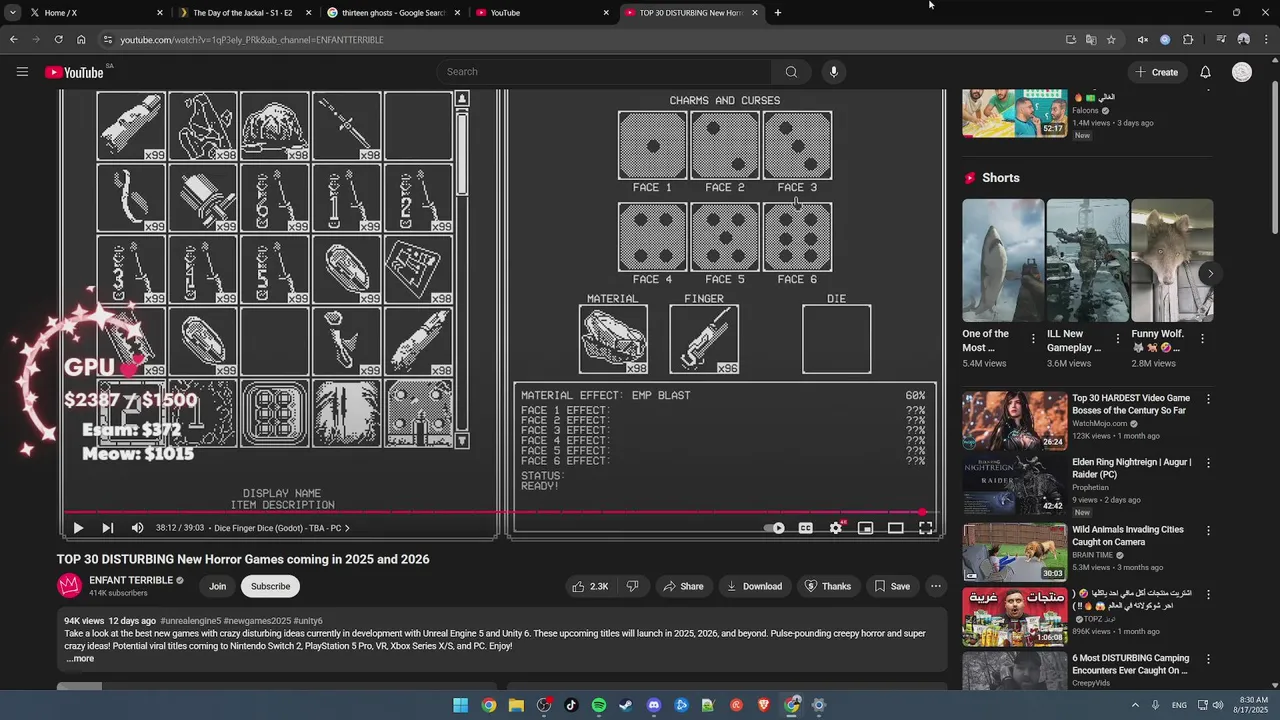
Task: Switch to the thirteen ghosts Google Search tab
Action: pyautogui.click(x=394, y=13)
